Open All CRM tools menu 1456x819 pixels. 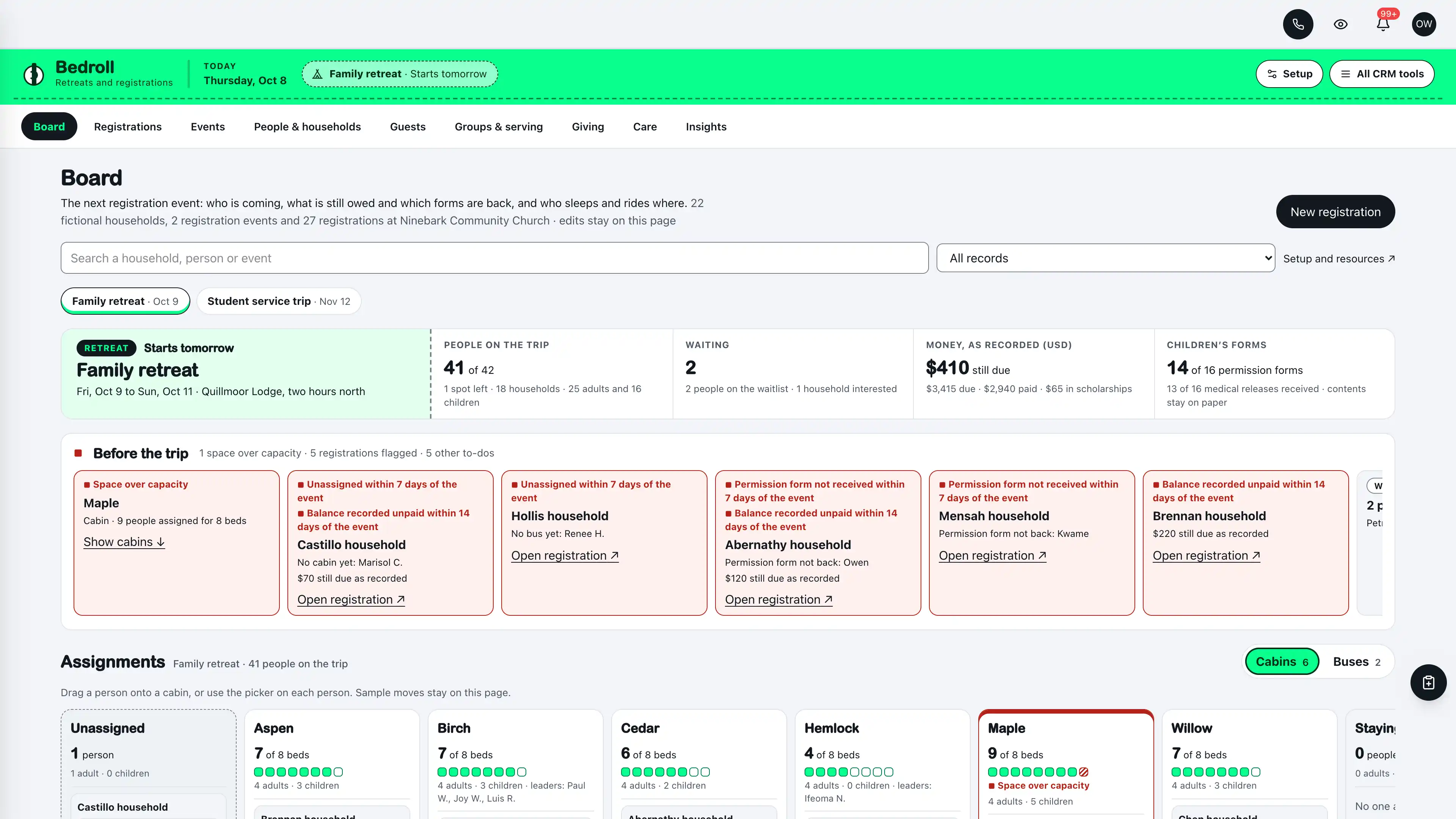1382,74
